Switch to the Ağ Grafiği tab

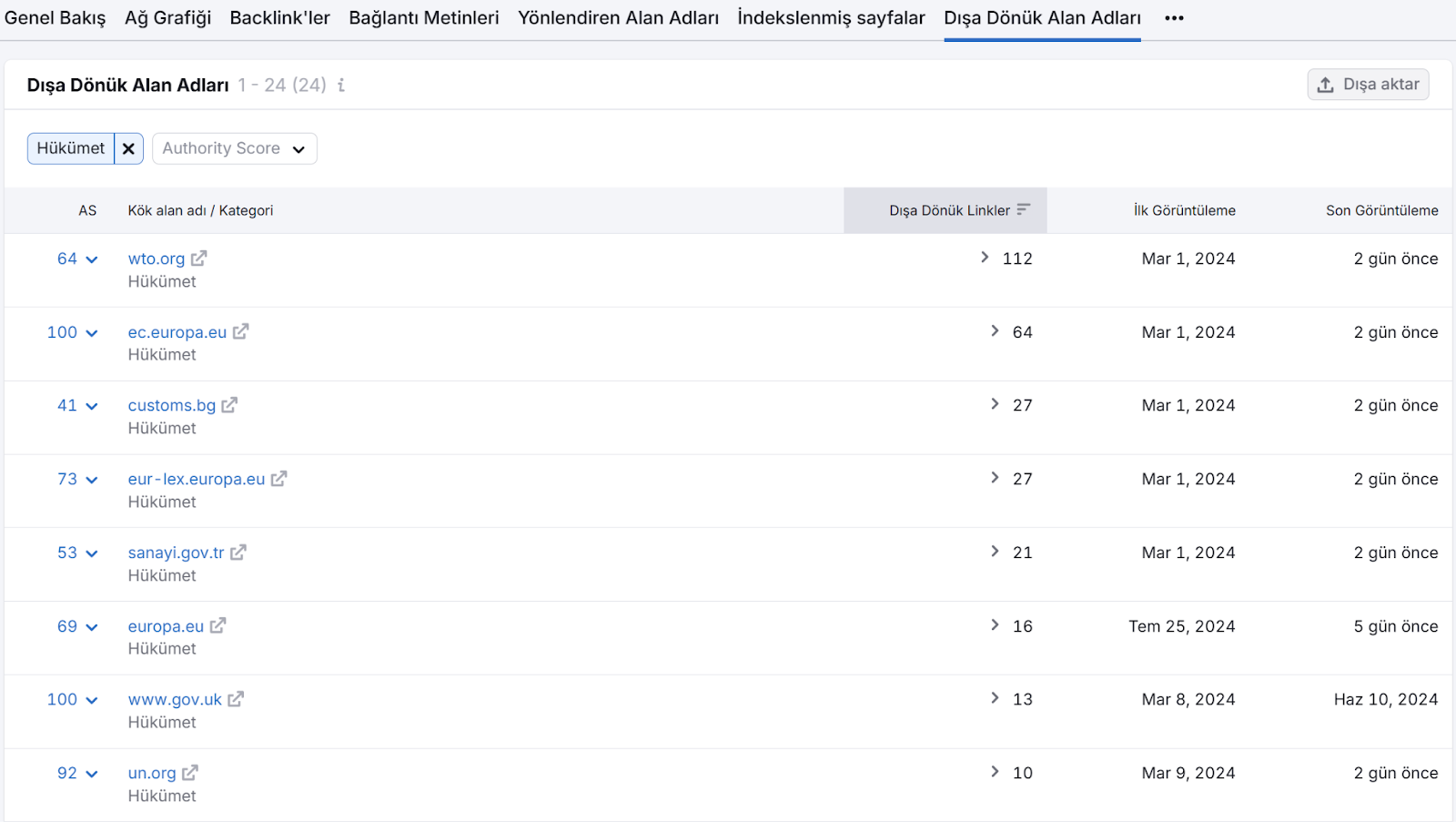tap(168, 18)
